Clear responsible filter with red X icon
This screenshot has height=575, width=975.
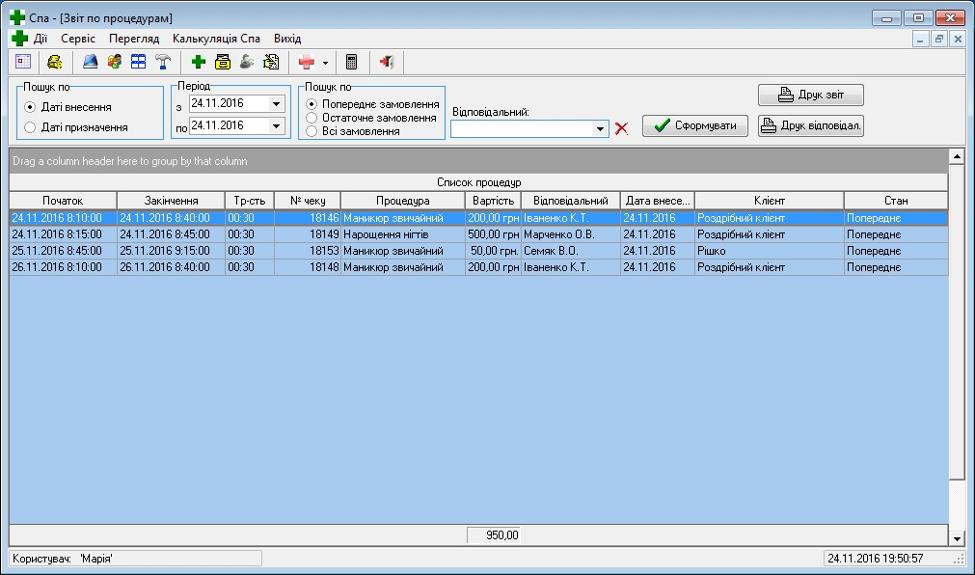(x=621, y=129)
